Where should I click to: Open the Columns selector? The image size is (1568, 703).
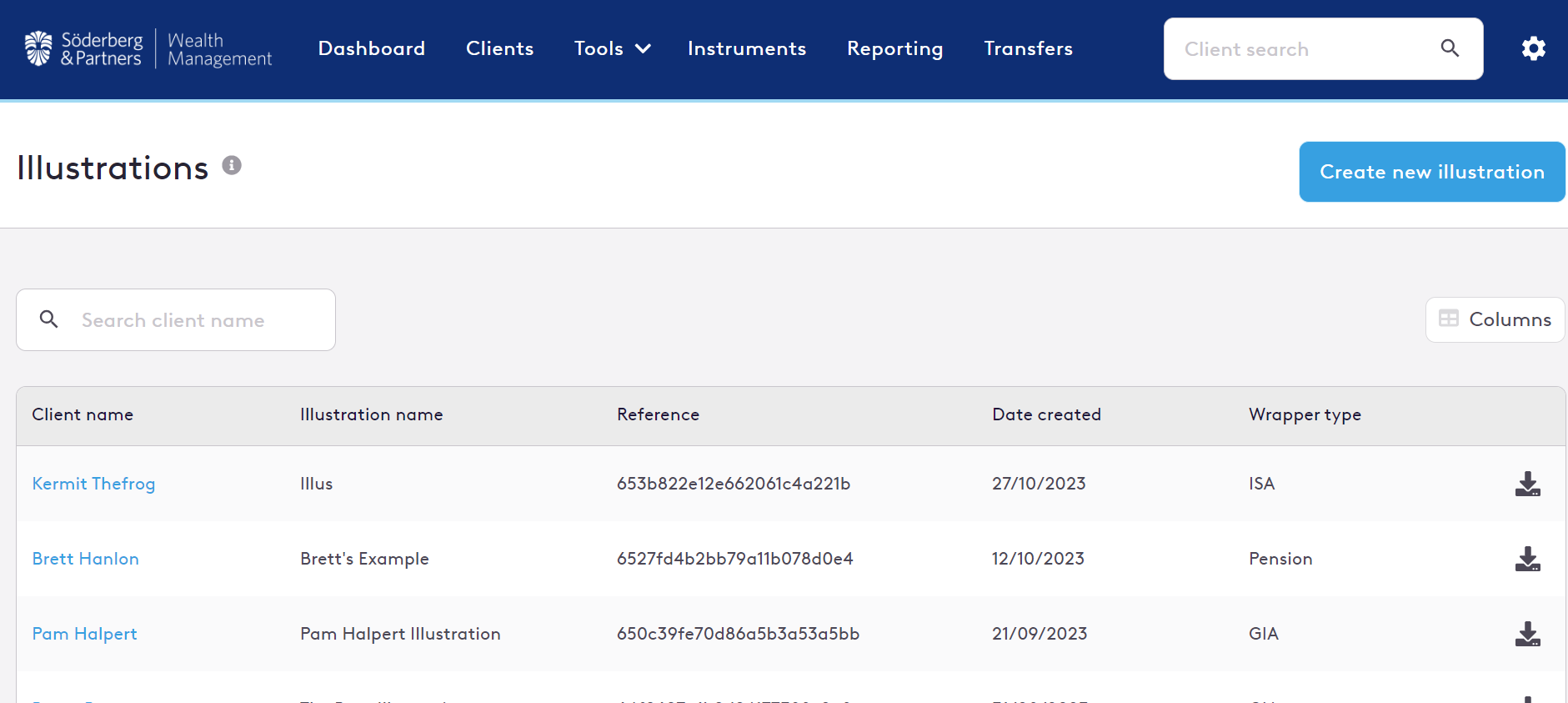point(1495,319)
